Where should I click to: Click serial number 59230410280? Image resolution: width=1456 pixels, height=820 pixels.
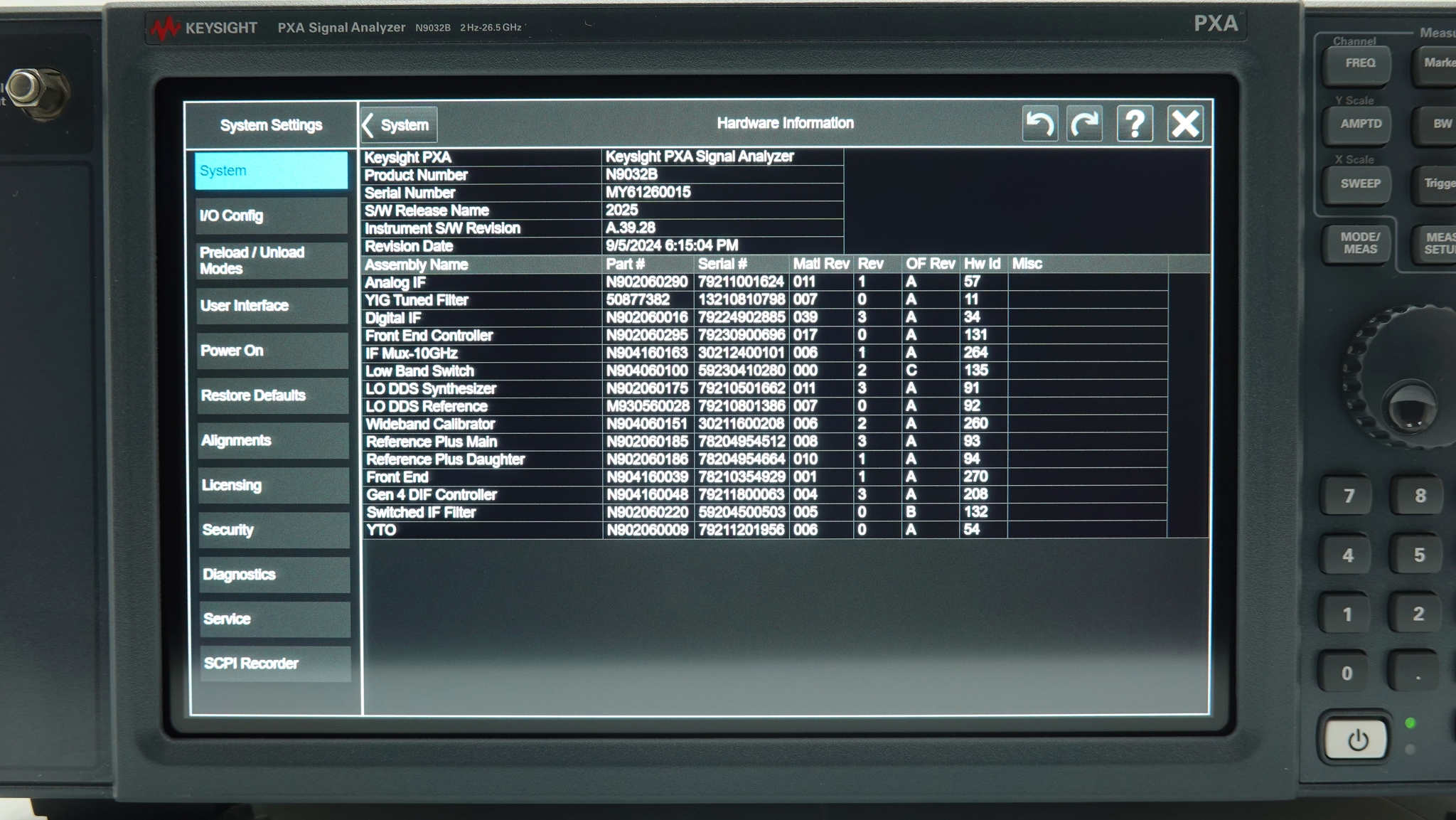click(742, 371)
